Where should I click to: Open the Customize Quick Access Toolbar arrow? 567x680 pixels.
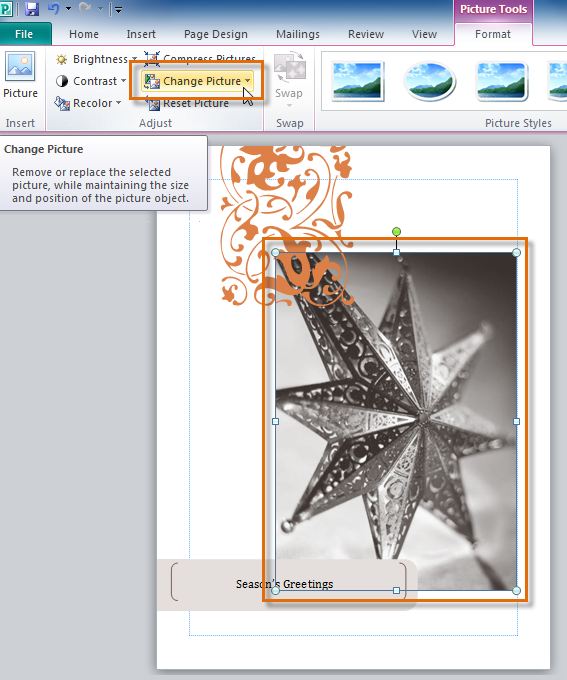tap(118, 9)
